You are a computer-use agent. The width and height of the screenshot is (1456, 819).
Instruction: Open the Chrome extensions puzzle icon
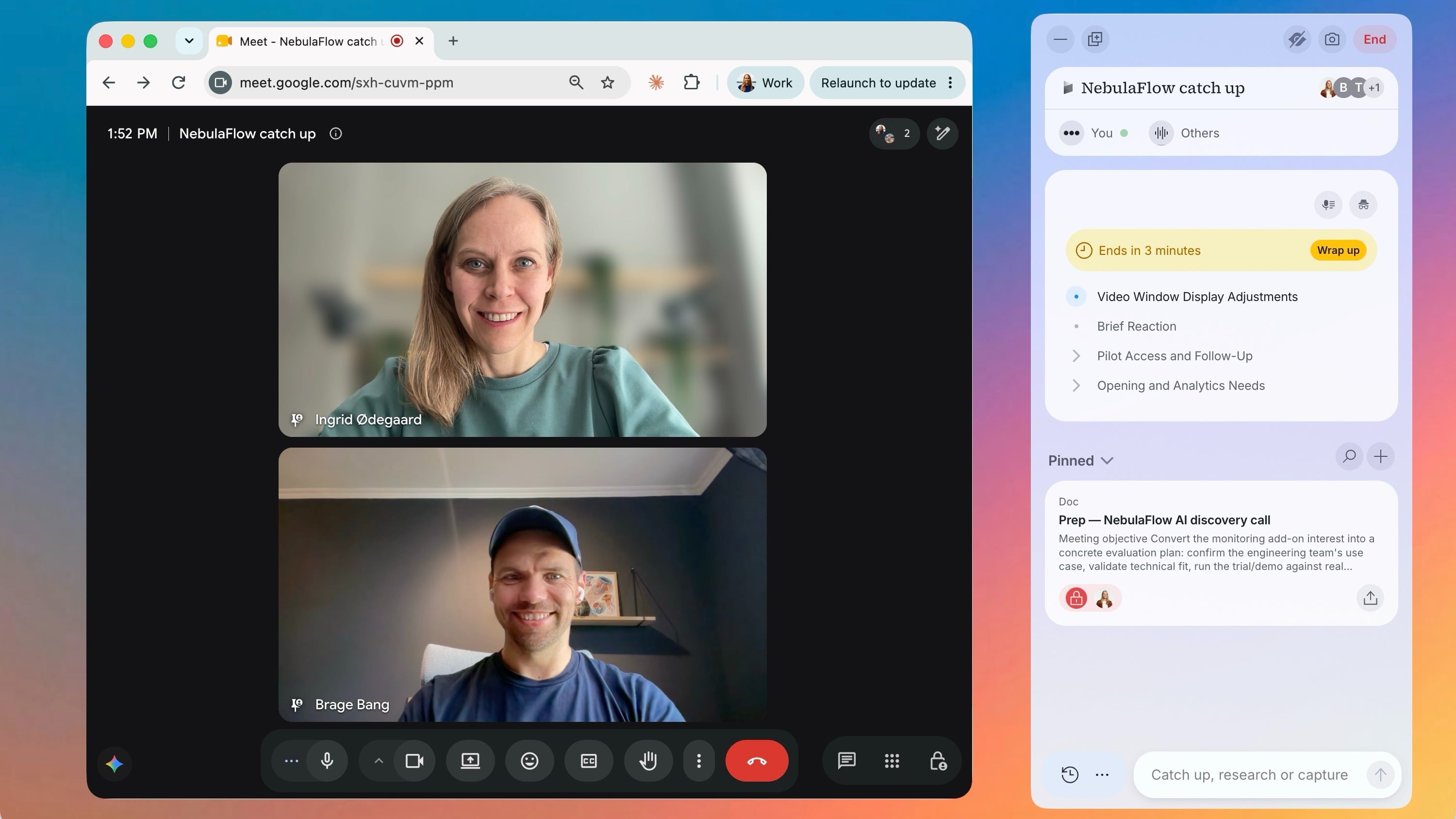691,83
